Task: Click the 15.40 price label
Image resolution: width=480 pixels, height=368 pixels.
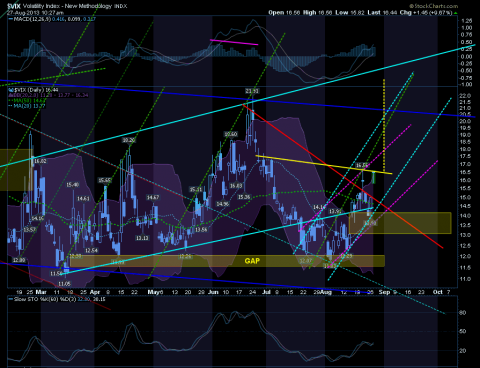Action: point(72,185)
